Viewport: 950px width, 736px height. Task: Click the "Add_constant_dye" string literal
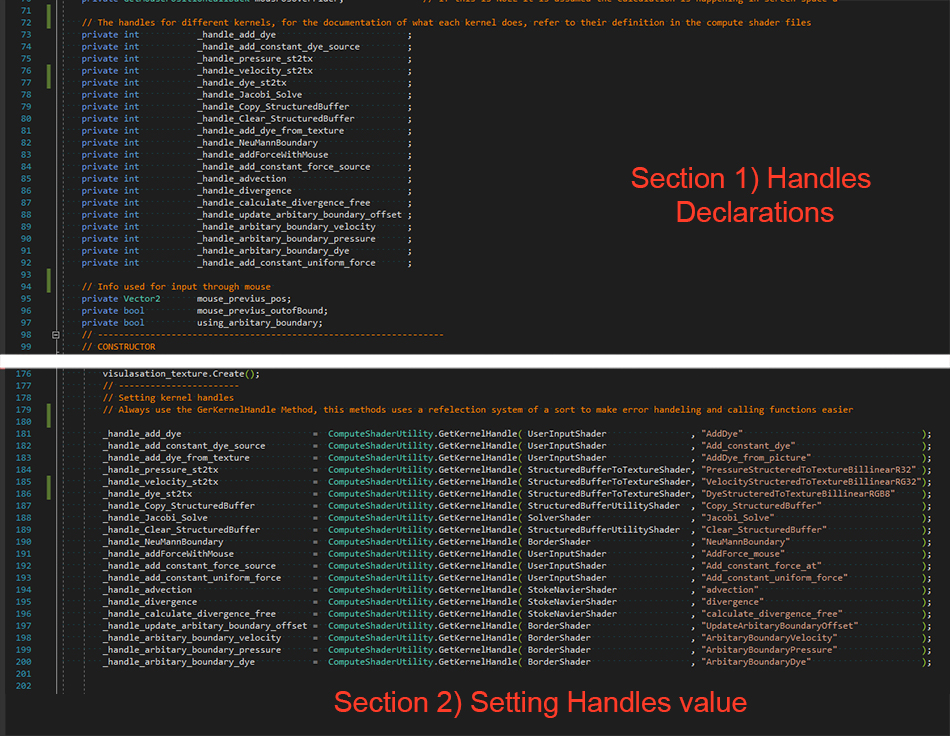coord(748,446)
